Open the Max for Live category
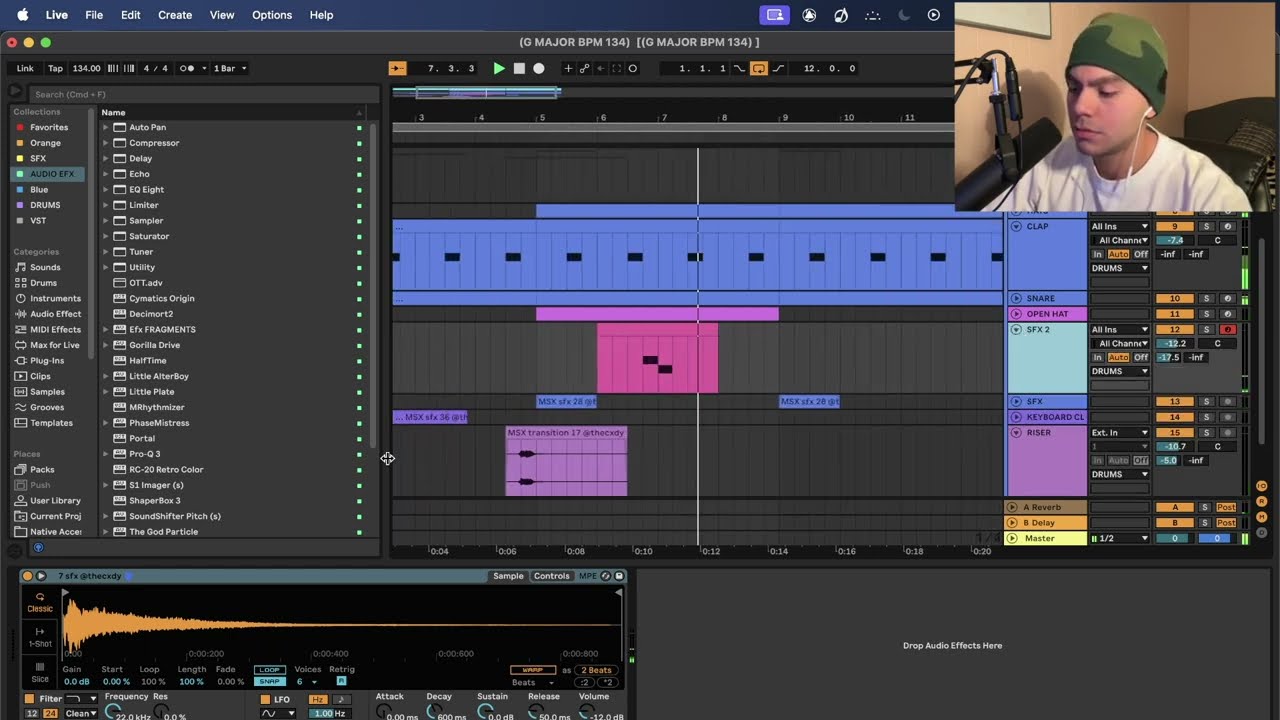This screenshot has width=1280, height=720. coord(55,345)
